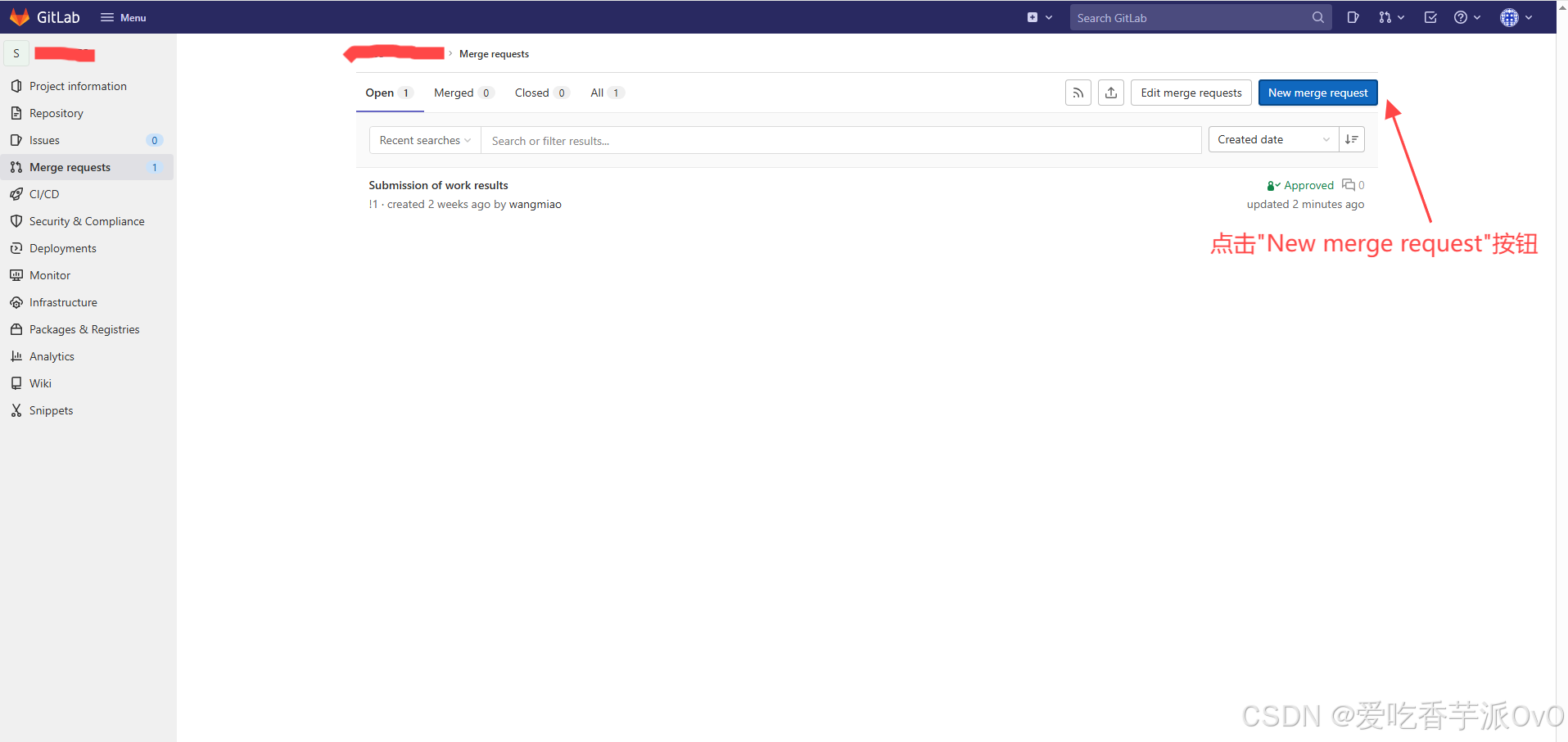This screenshot has width=1568, height=742.
Task: Toggle the sort direction button
Action: (x=1351, y=139)
